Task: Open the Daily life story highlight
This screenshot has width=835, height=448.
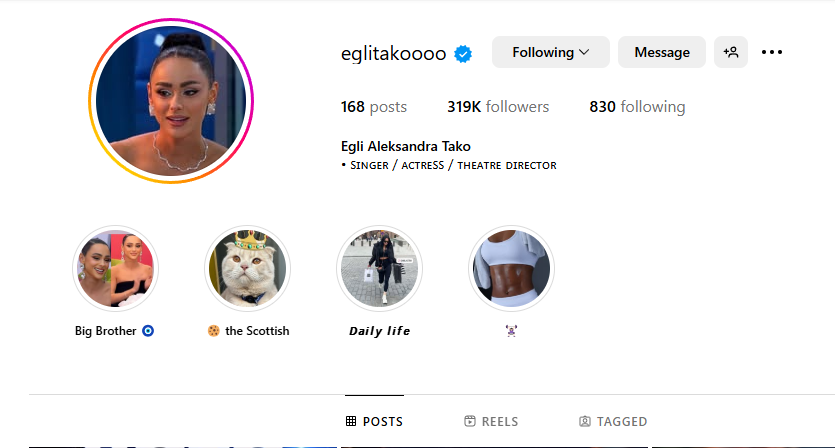Action: 379,268
